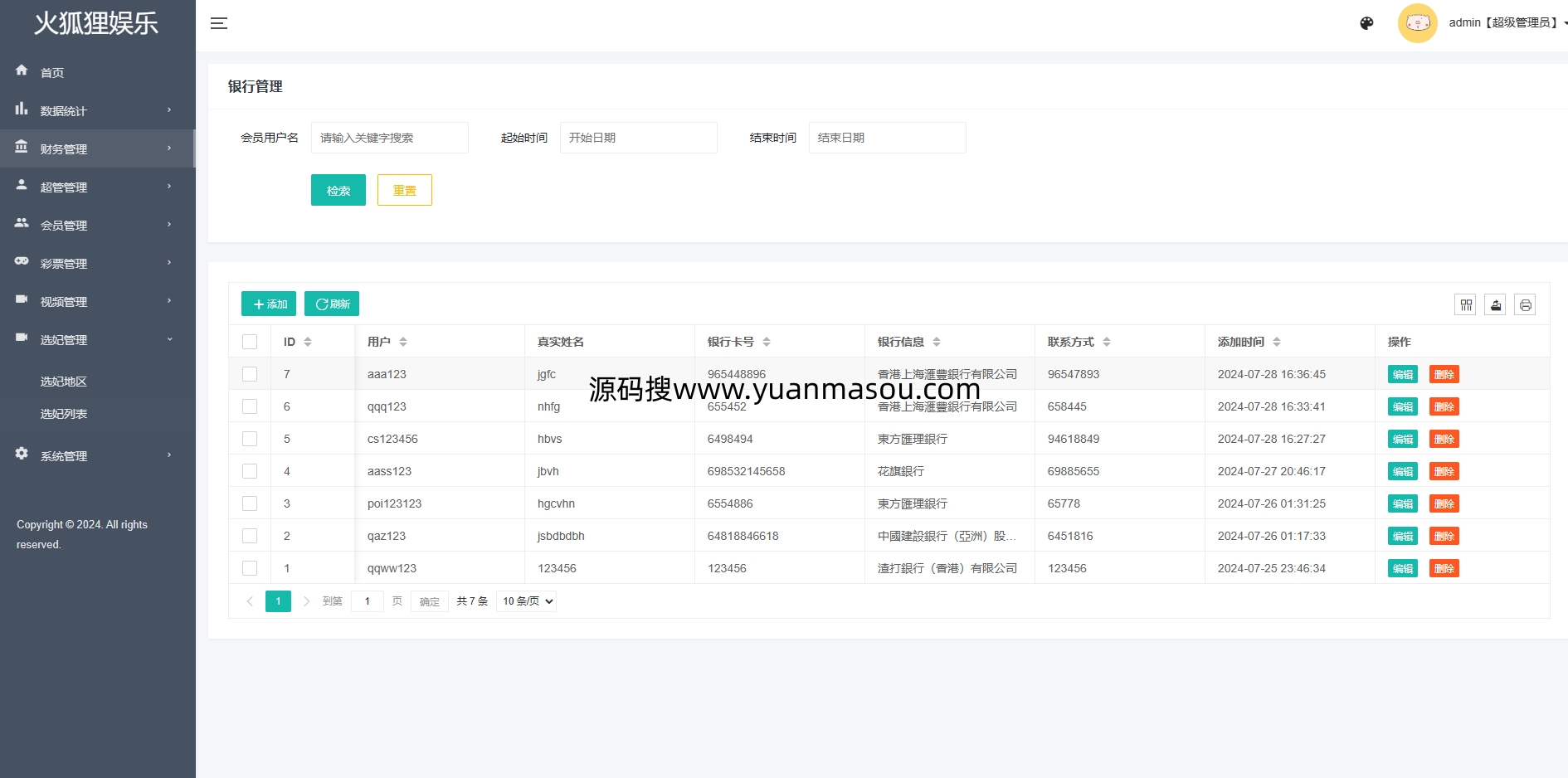Open the theme color palette icon

point(1366,23)
